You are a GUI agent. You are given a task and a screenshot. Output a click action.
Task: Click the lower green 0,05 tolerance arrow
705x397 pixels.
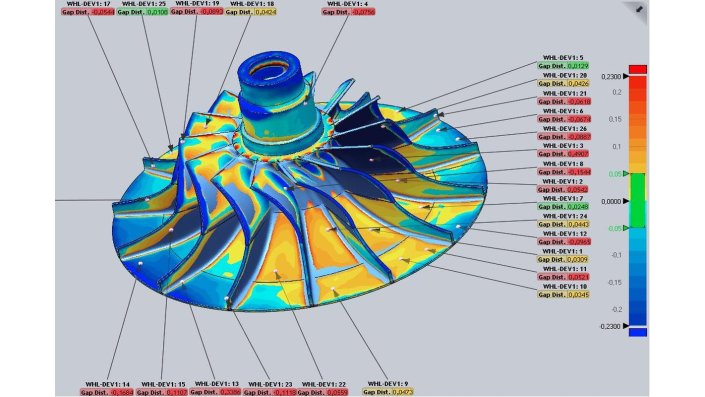[625, 228]
